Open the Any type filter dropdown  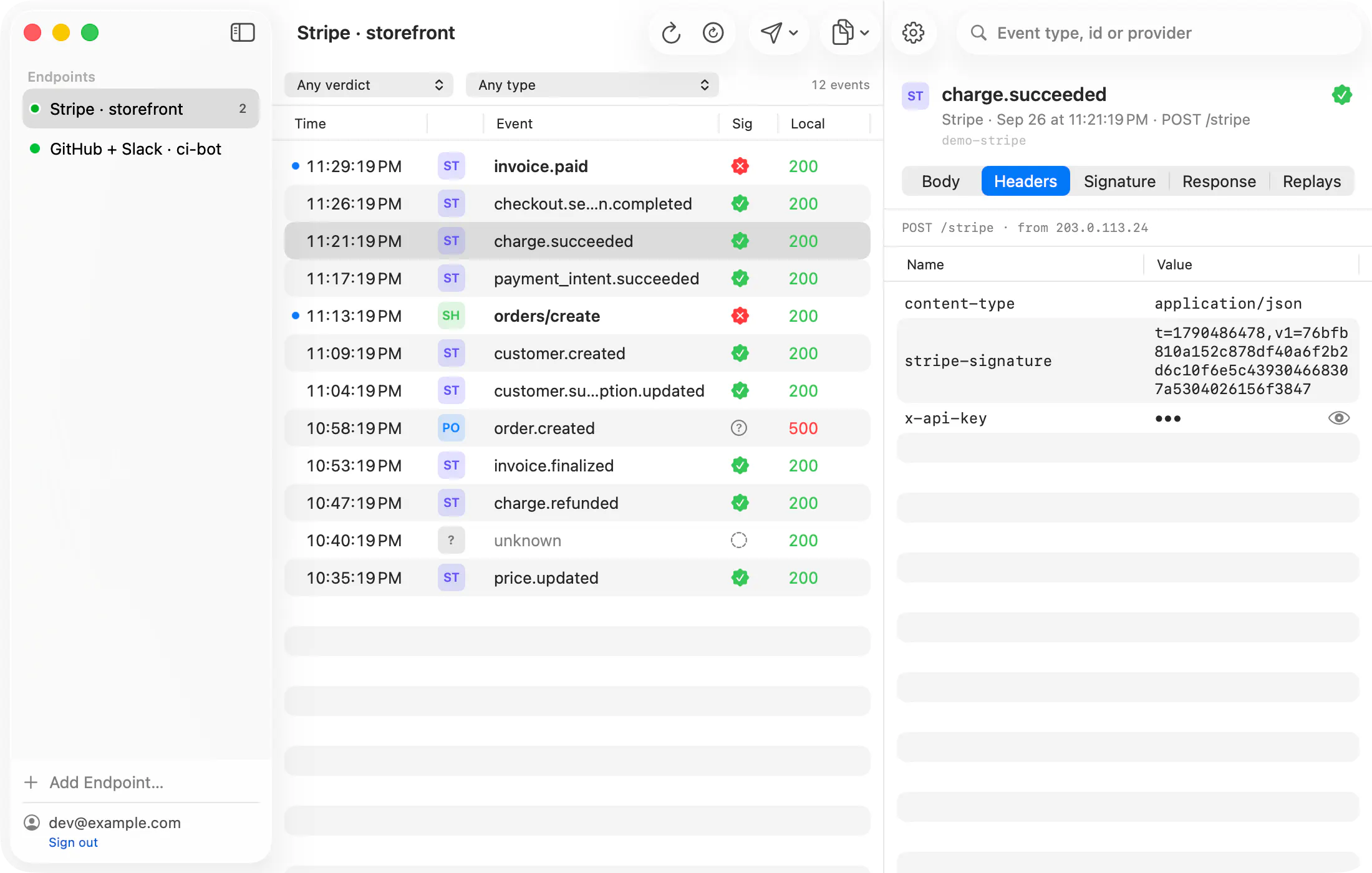(x=592, y=85)
